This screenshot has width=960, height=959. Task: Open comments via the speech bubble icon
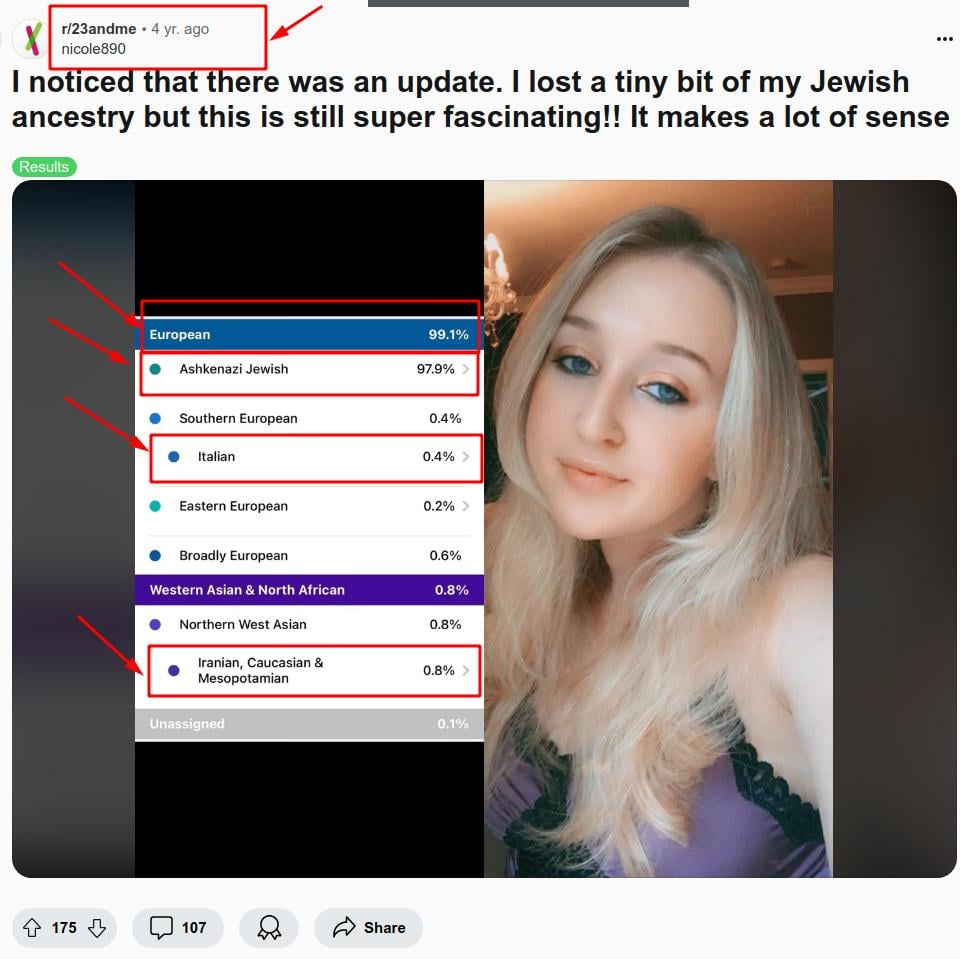(161, 927)
